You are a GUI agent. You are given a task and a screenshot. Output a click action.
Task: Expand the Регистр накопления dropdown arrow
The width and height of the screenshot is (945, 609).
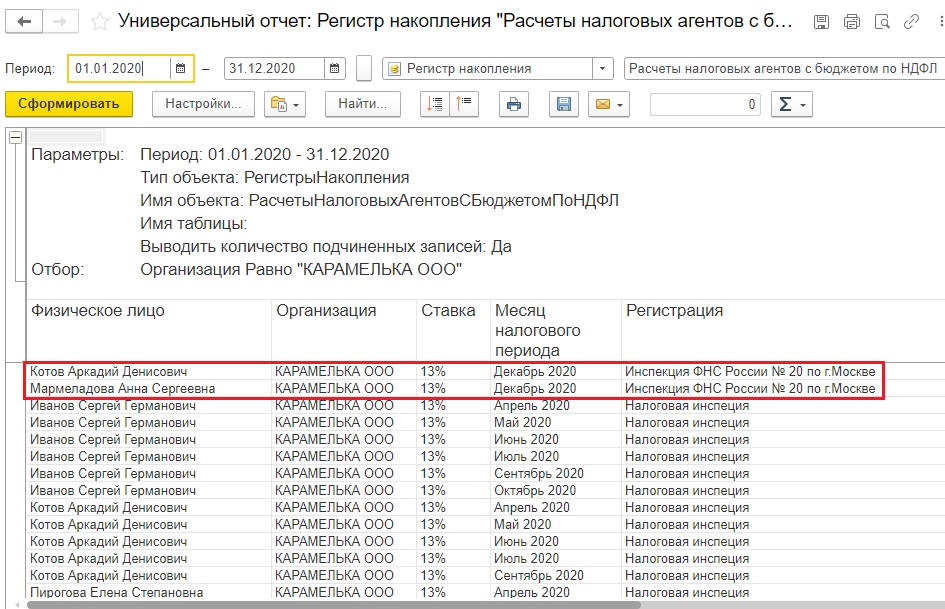[602, 69]
